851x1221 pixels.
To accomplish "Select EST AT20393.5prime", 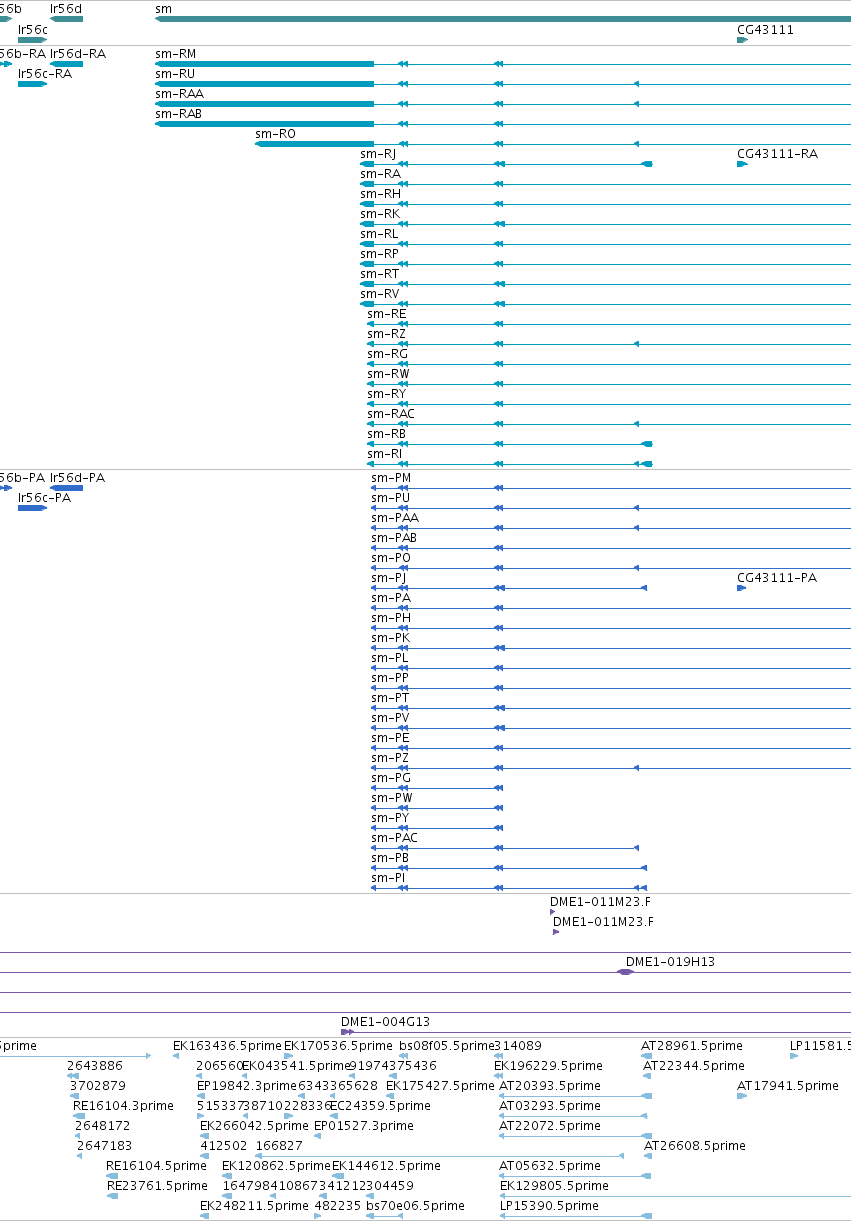I will [x=550, y=1085].
